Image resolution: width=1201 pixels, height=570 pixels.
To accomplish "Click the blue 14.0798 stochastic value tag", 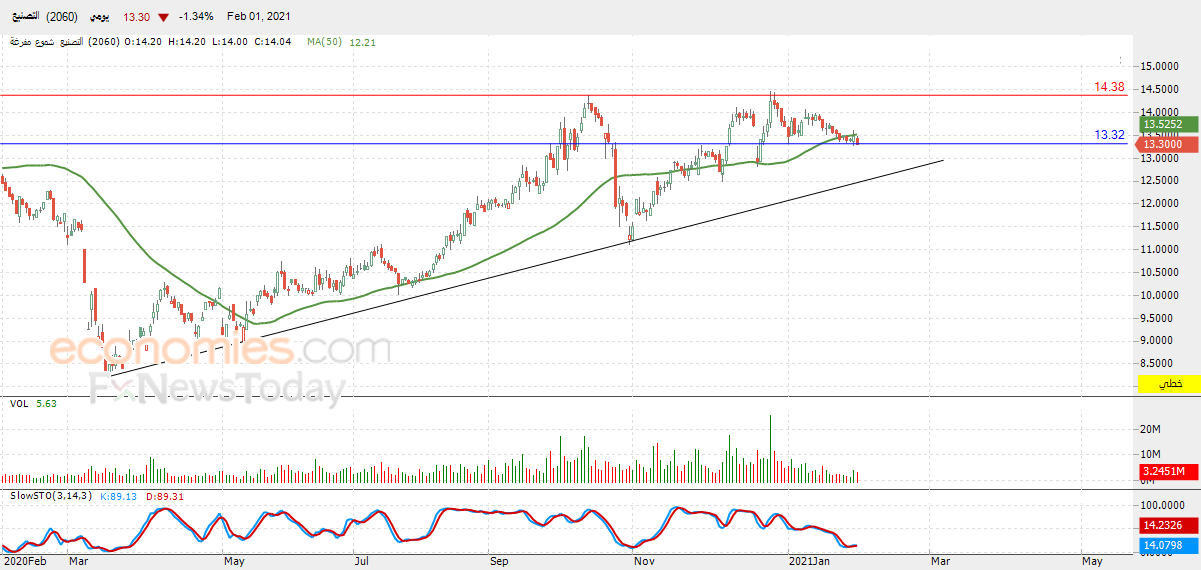I will (x=1163, y=545).
